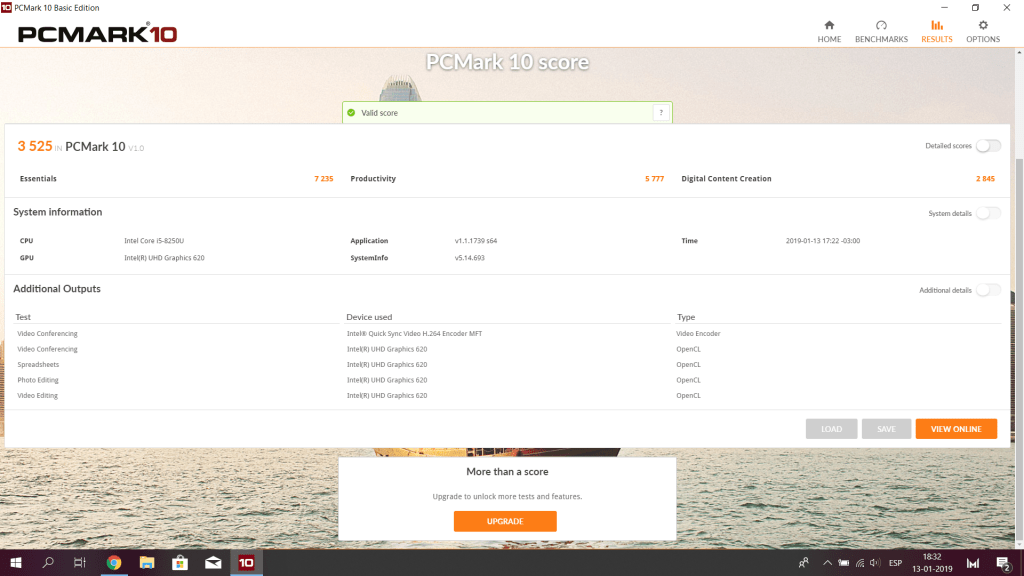Viewport: 1024px width, 576px height.
Task: Go to the HOME section
Action: coord(829,31)
